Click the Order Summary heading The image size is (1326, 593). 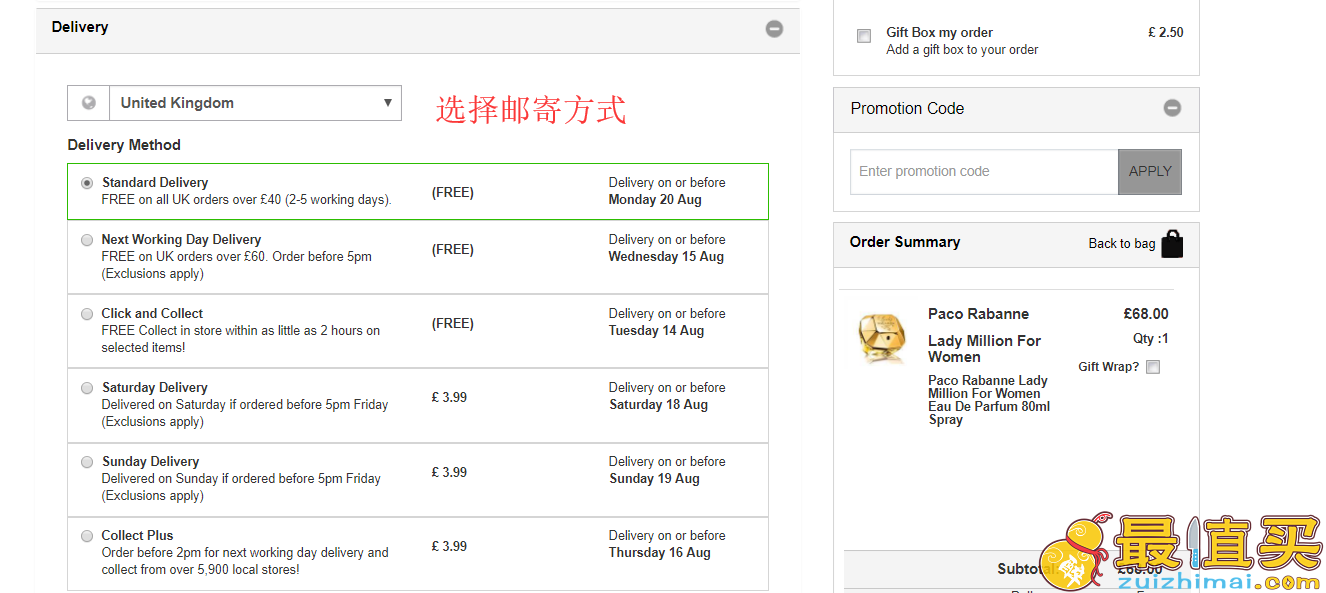point(905,242)
